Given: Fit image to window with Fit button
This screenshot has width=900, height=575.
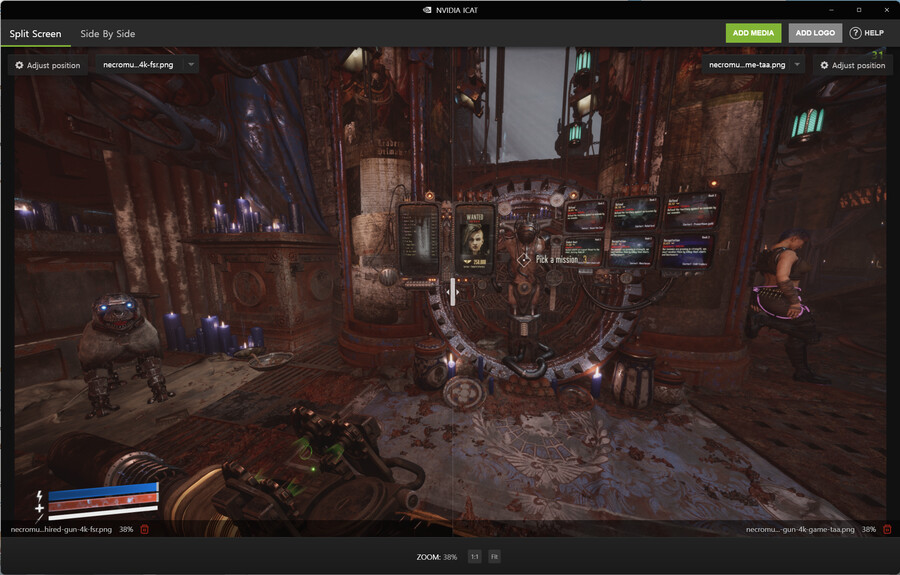Looking at the screenshot, I should (x=494, y=557).
